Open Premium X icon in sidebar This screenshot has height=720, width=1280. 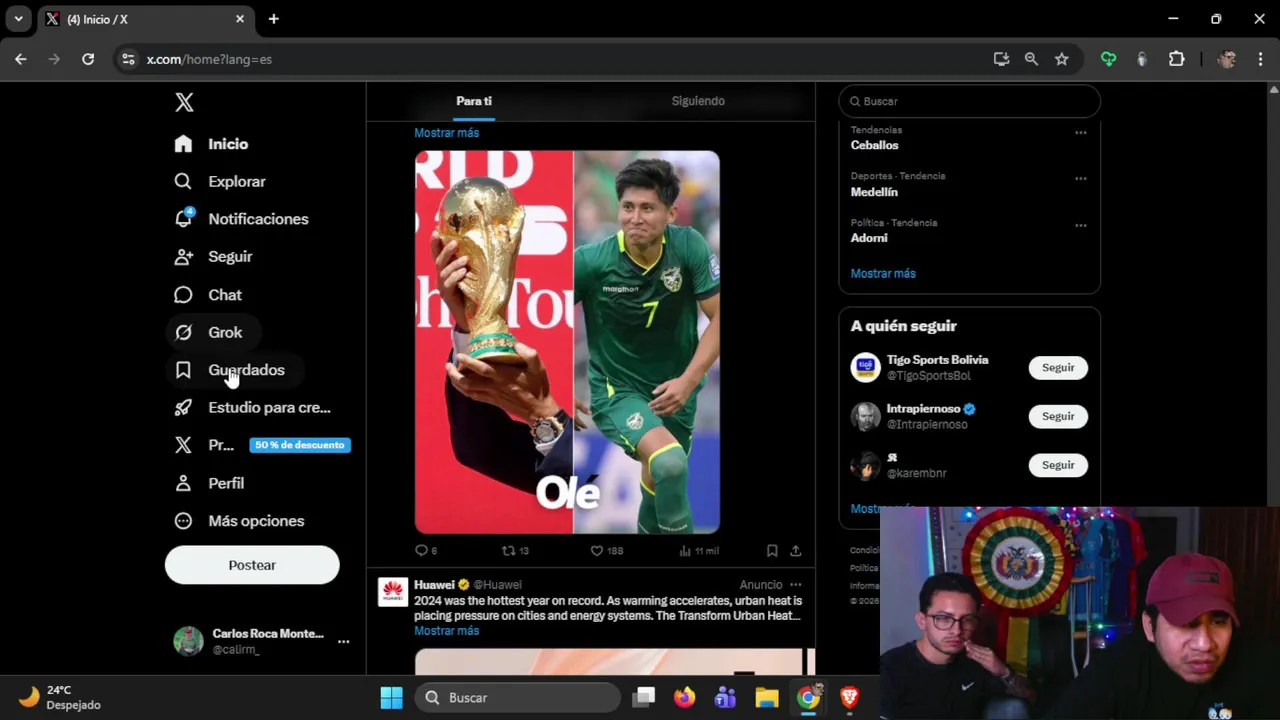tap(183, 445)
